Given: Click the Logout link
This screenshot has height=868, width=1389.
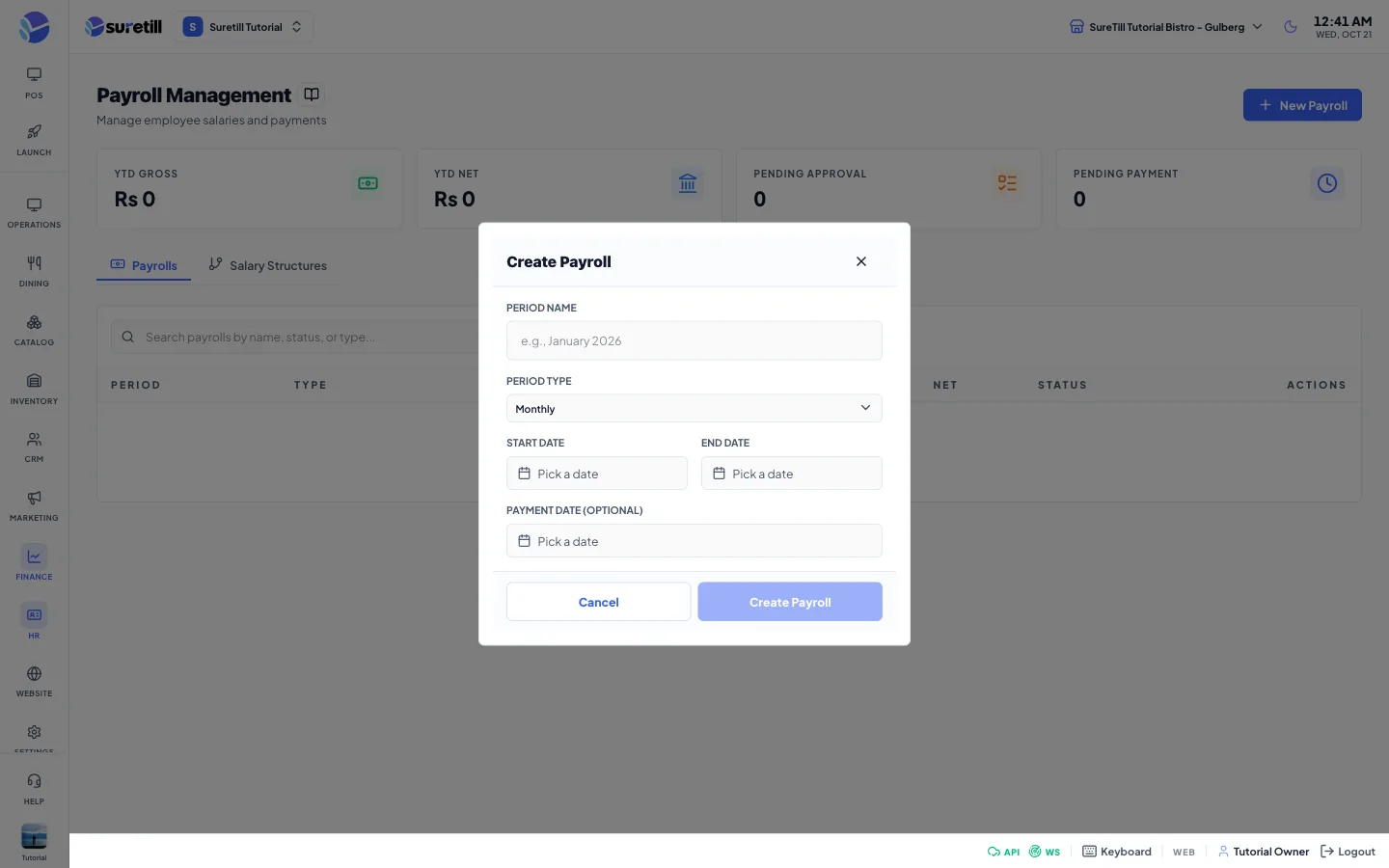Looking at the screenshot, I should click(1348, 852).
